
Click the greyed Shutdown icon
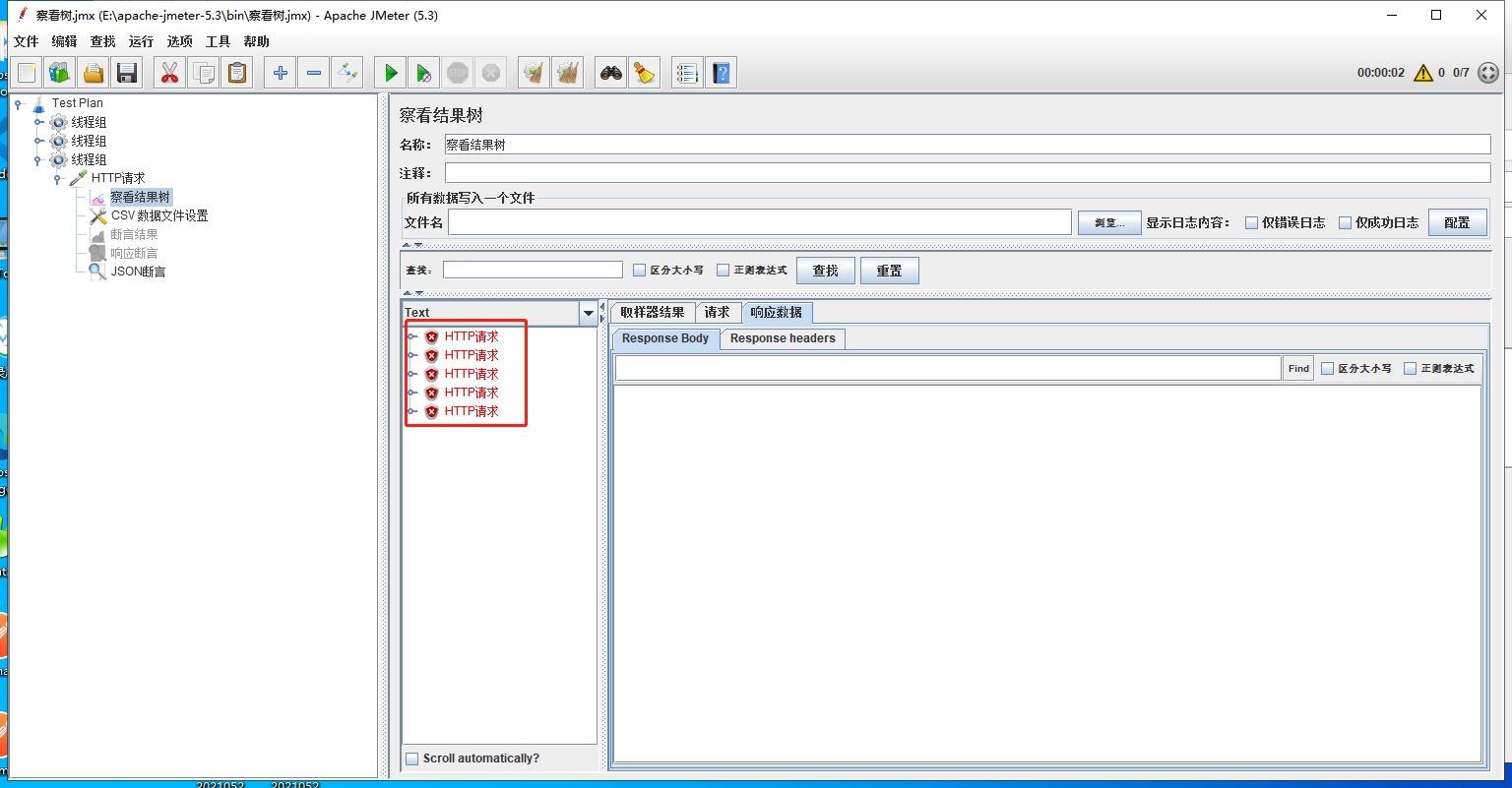(491, 73)
